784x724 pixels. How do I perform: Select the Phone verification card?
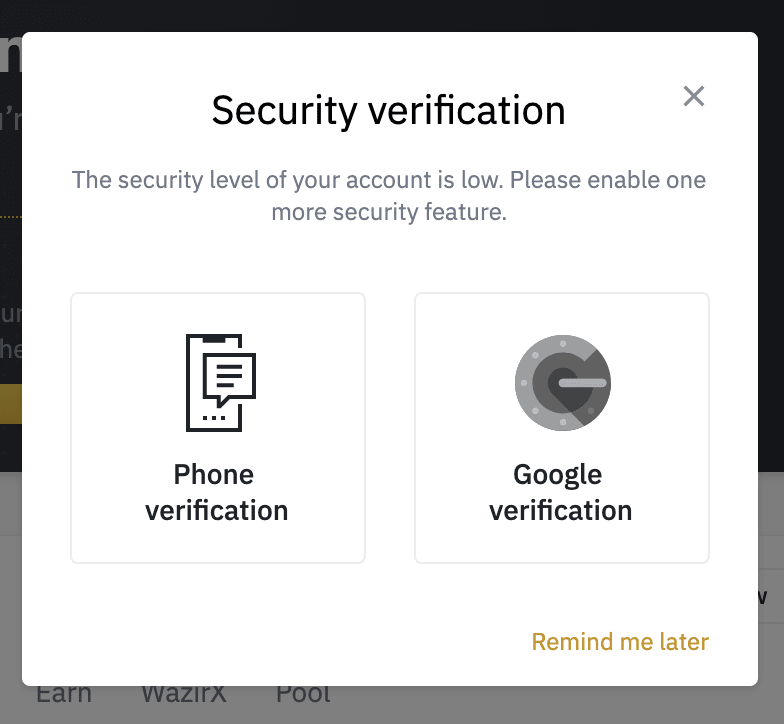tap(218, 427)
